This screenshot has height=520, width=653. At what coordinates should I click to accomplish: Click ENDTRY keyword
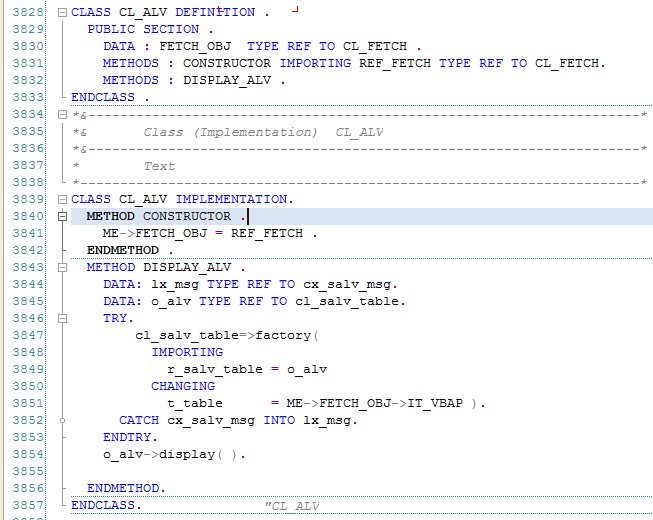[x=127, y=437]
